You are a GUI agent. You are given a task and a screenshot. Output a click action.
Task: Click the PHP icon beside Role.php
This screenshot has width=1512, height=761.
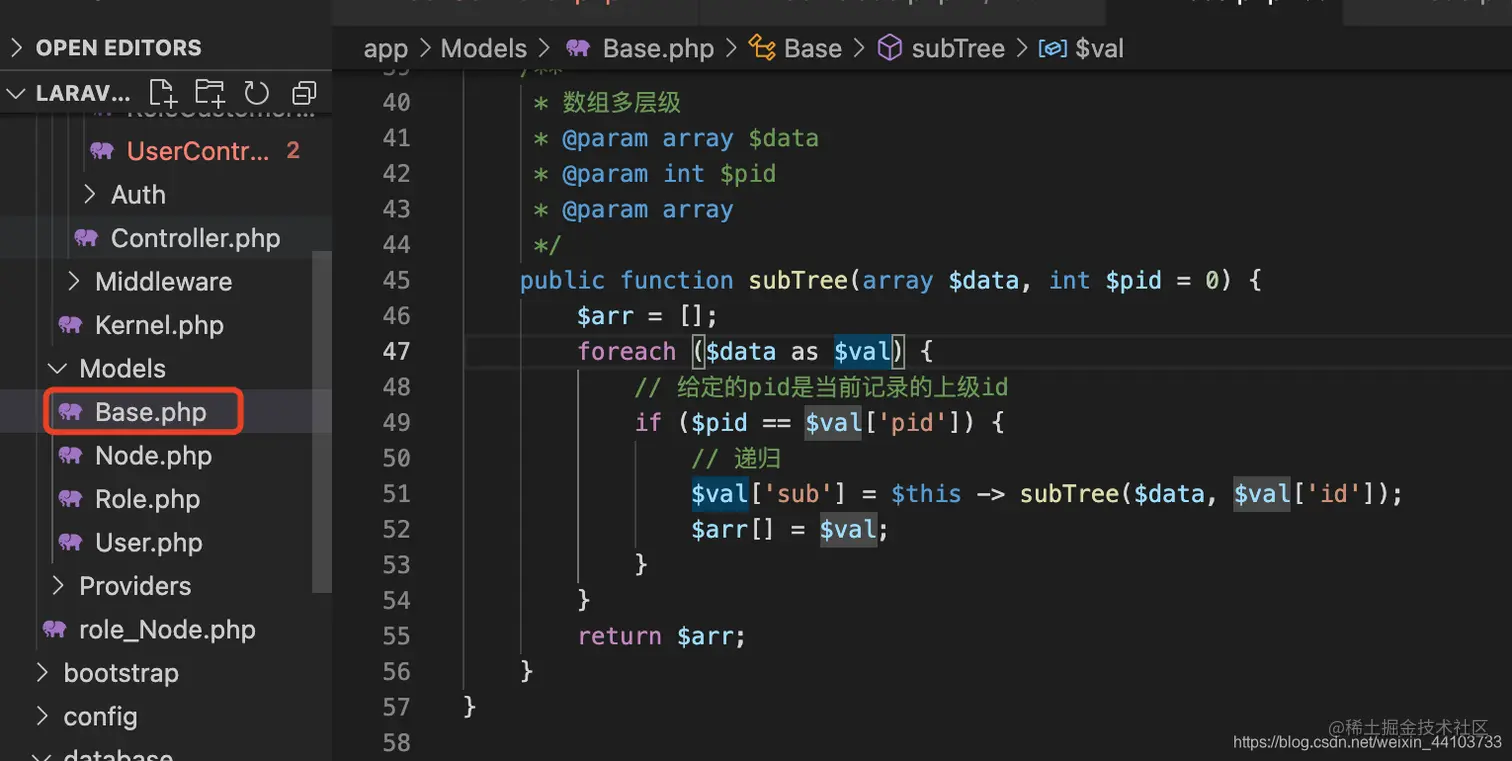70,499
